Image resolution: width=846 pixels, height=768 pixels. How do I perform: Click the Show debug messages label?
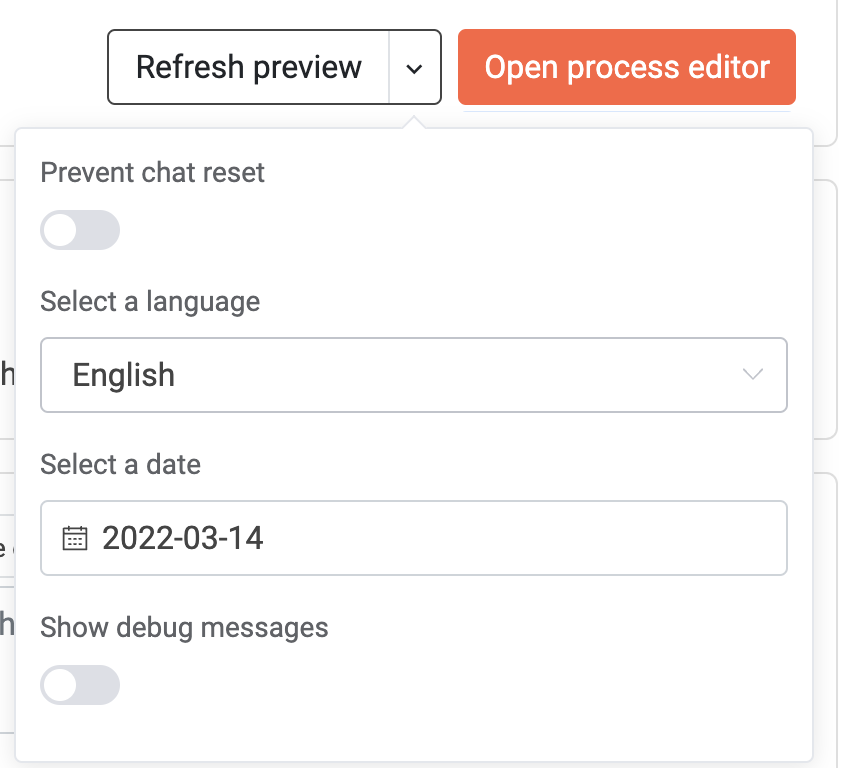point(184,627)
